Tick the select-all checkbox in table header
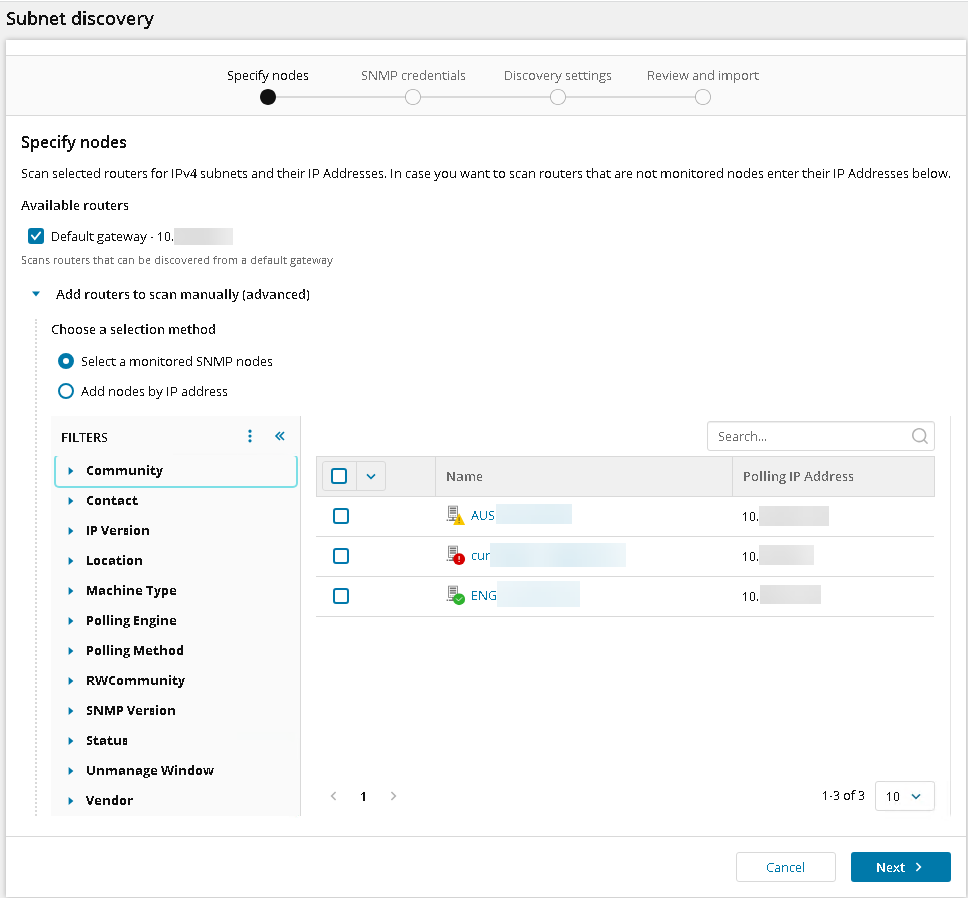 click(x=339, y=476)
